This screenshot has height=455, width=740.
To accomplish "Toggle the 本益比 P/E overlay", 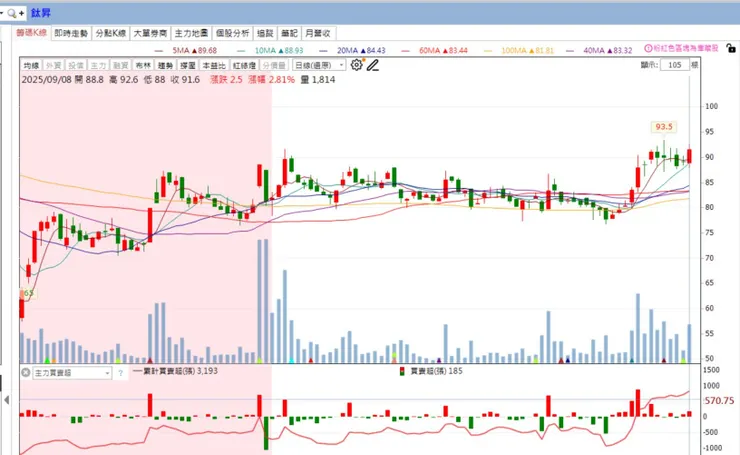I will coord(214,65).
